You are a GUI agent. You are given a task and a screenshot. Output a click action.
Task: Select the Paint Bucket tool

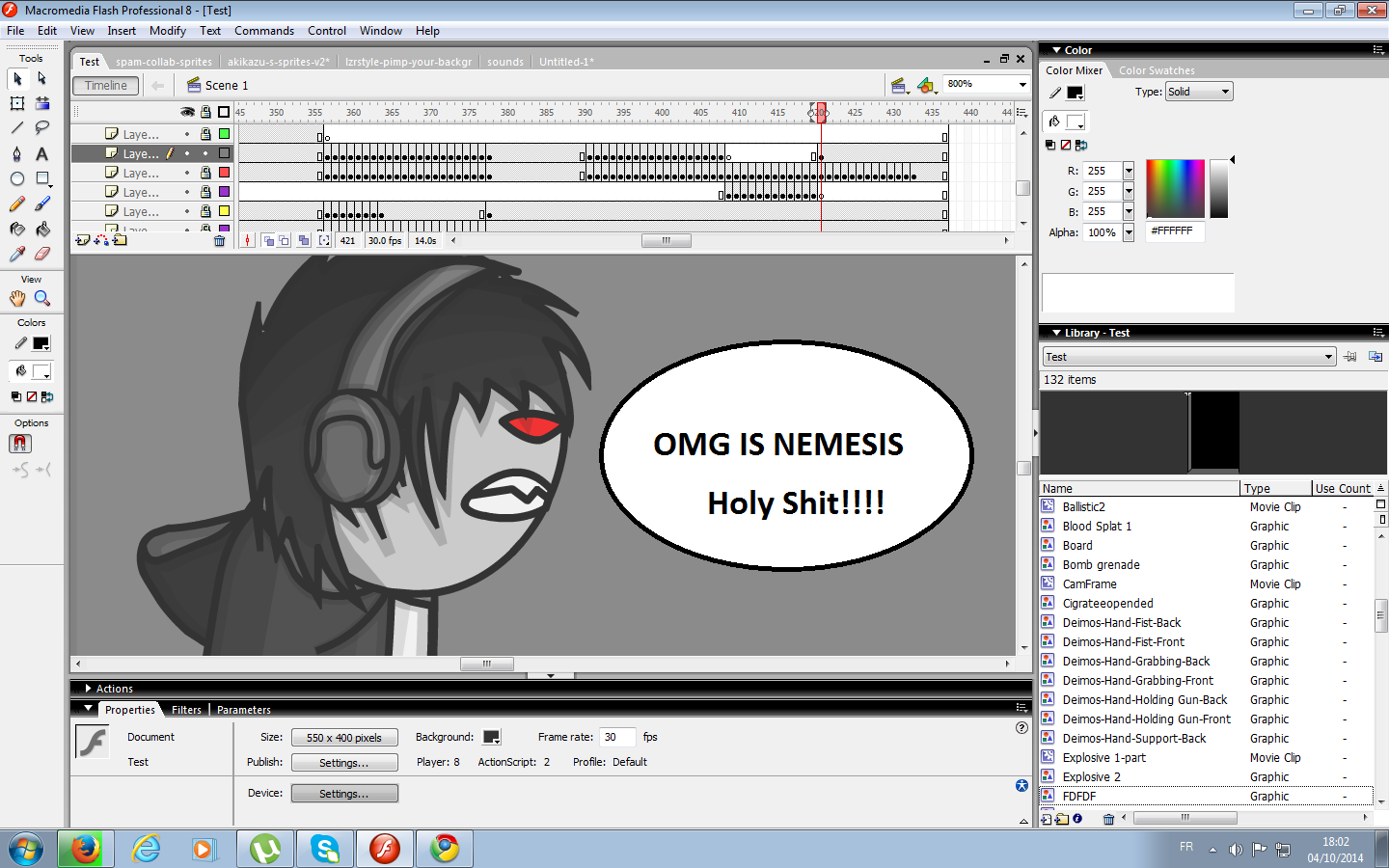pyautogui.click(x=42, y=229)
